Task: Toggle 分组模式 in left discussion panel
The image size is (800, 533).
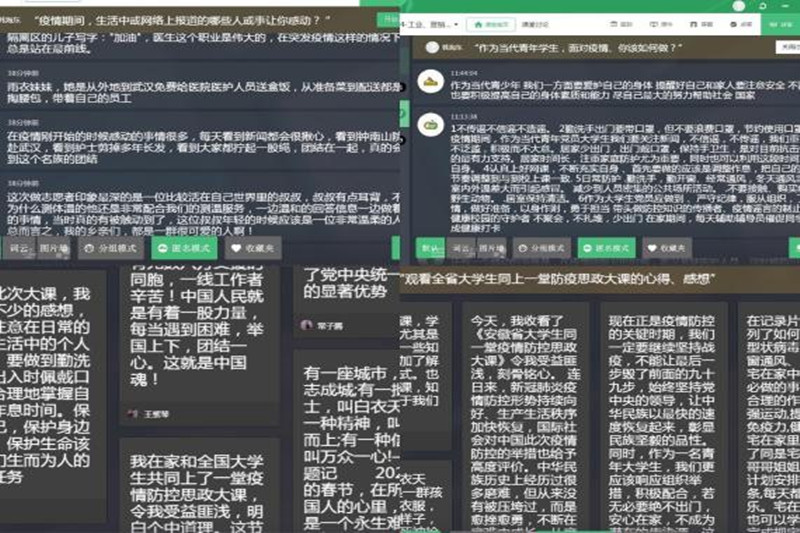Action: pos(111,248)
